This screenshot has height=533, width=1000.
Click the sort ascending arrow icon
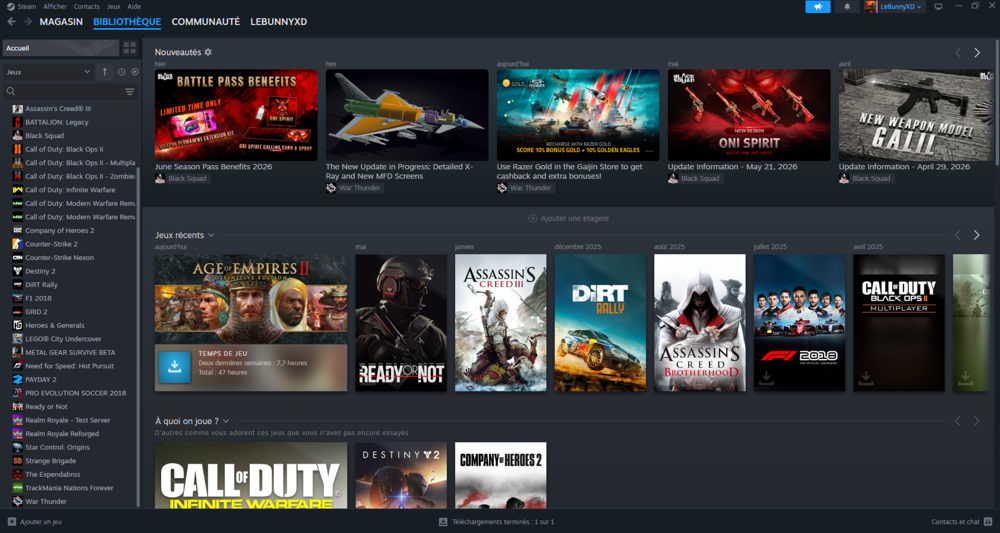[x=105, y=72]
